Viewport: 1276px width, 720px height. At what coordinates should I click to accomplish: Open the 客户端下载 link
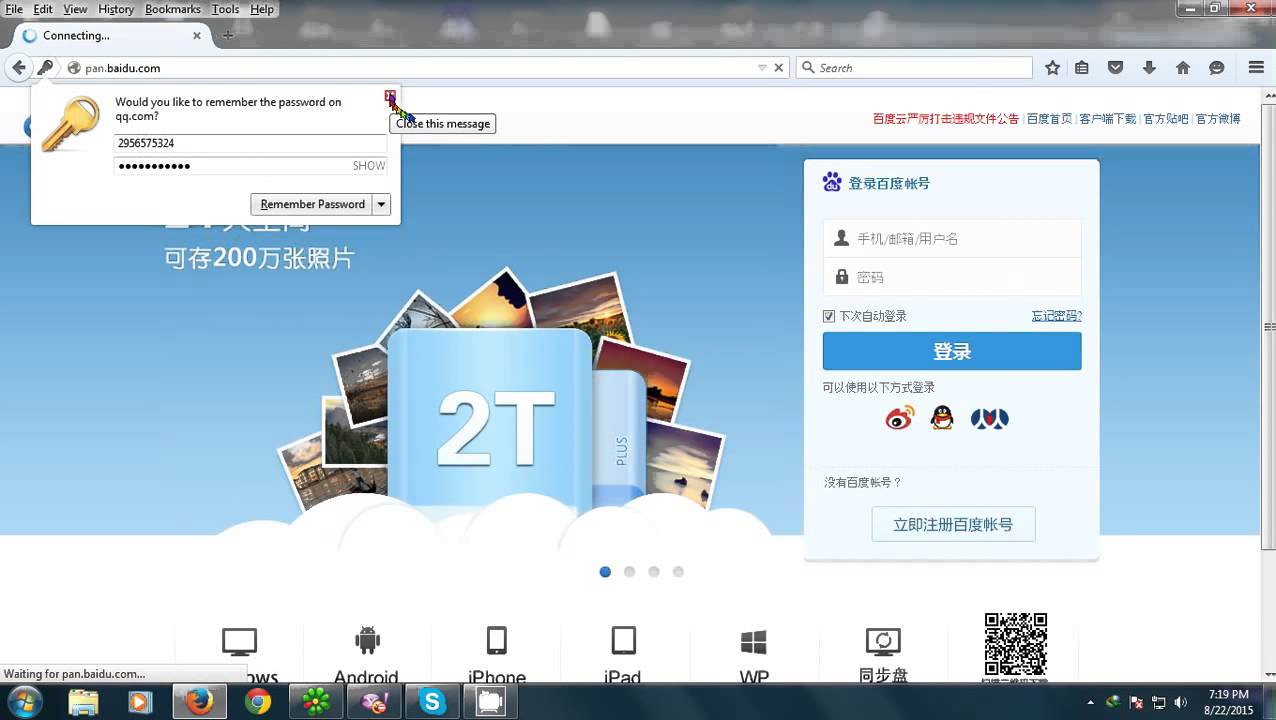1108,118
